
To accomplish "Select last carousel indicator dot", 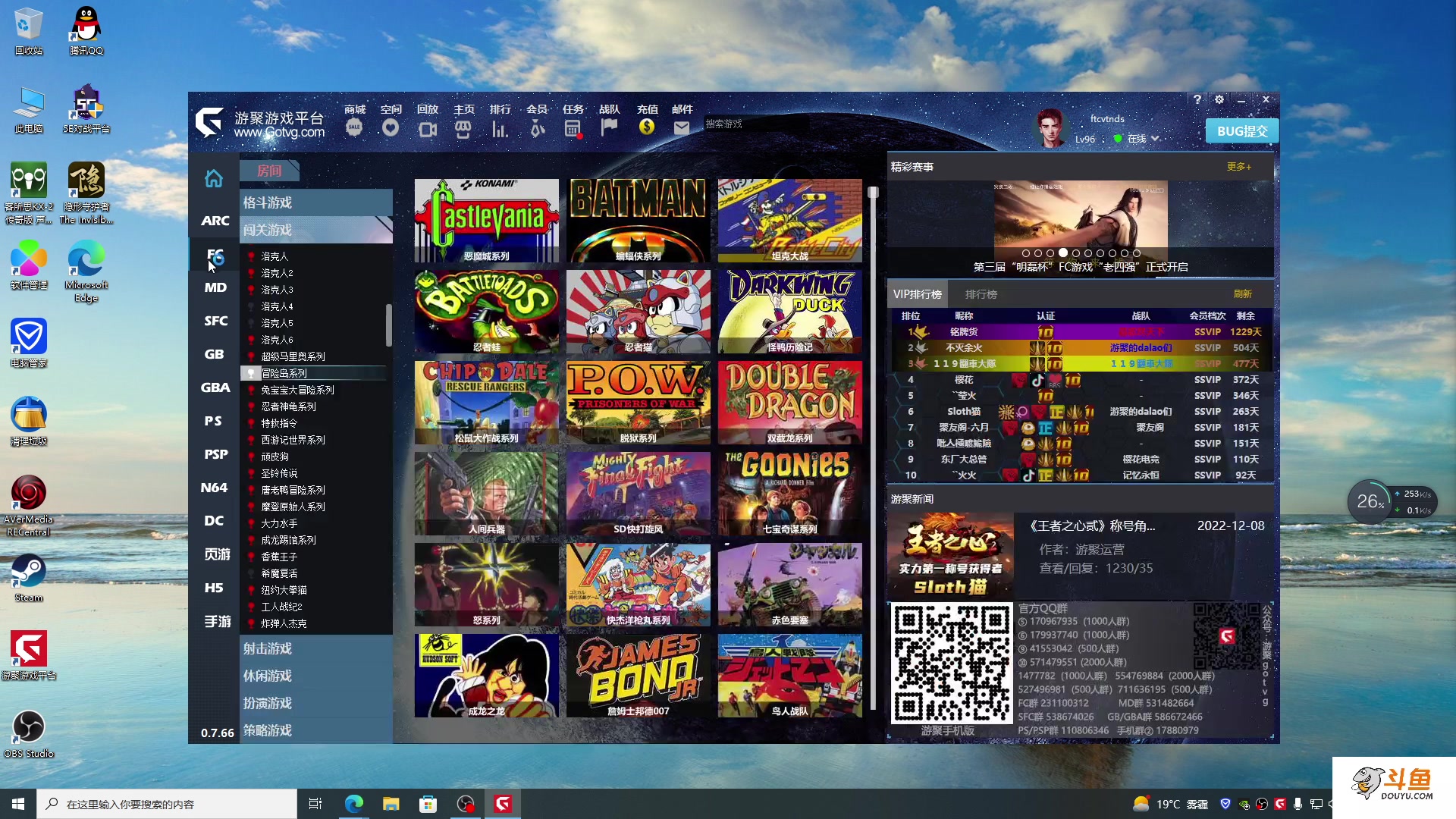I will (x=1137, y=253).
